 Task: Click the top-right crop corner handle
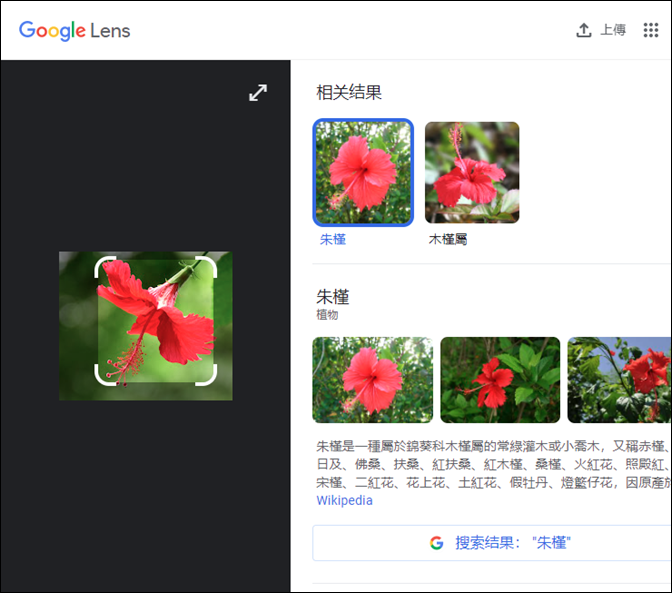pos(207,266)
